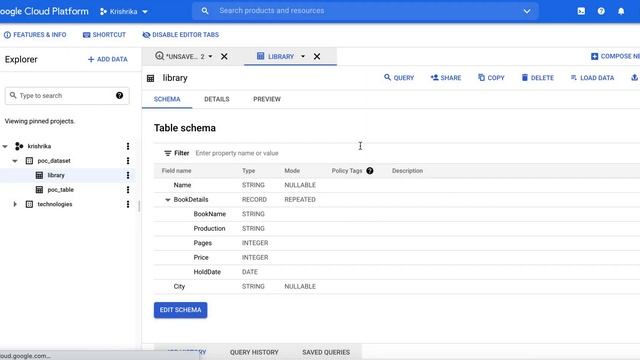The height and width of the screenshot is (360, 640).
Task: Click the BookName field name
Action: pyautogui.click(x=209, y=214)
